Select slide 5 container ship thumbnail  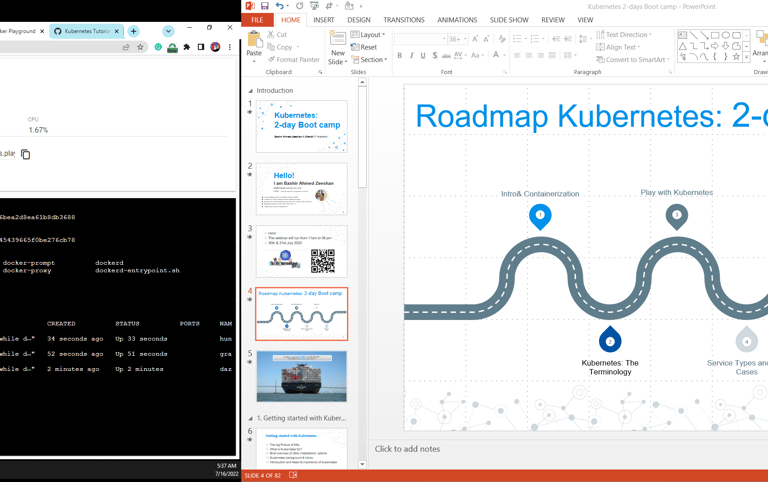click(302, 376)
